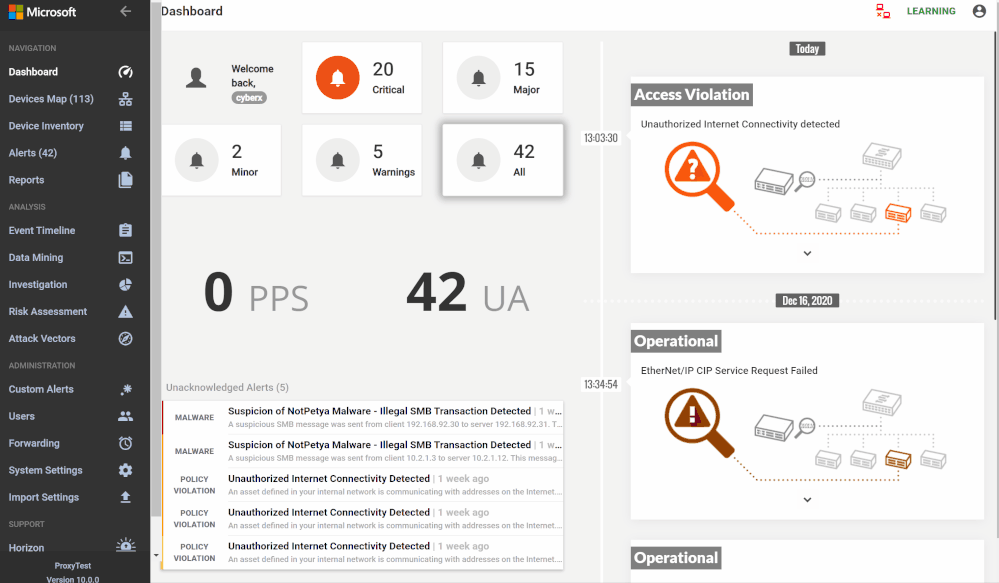Click the Horizon sunrise icon

(126, 545)
